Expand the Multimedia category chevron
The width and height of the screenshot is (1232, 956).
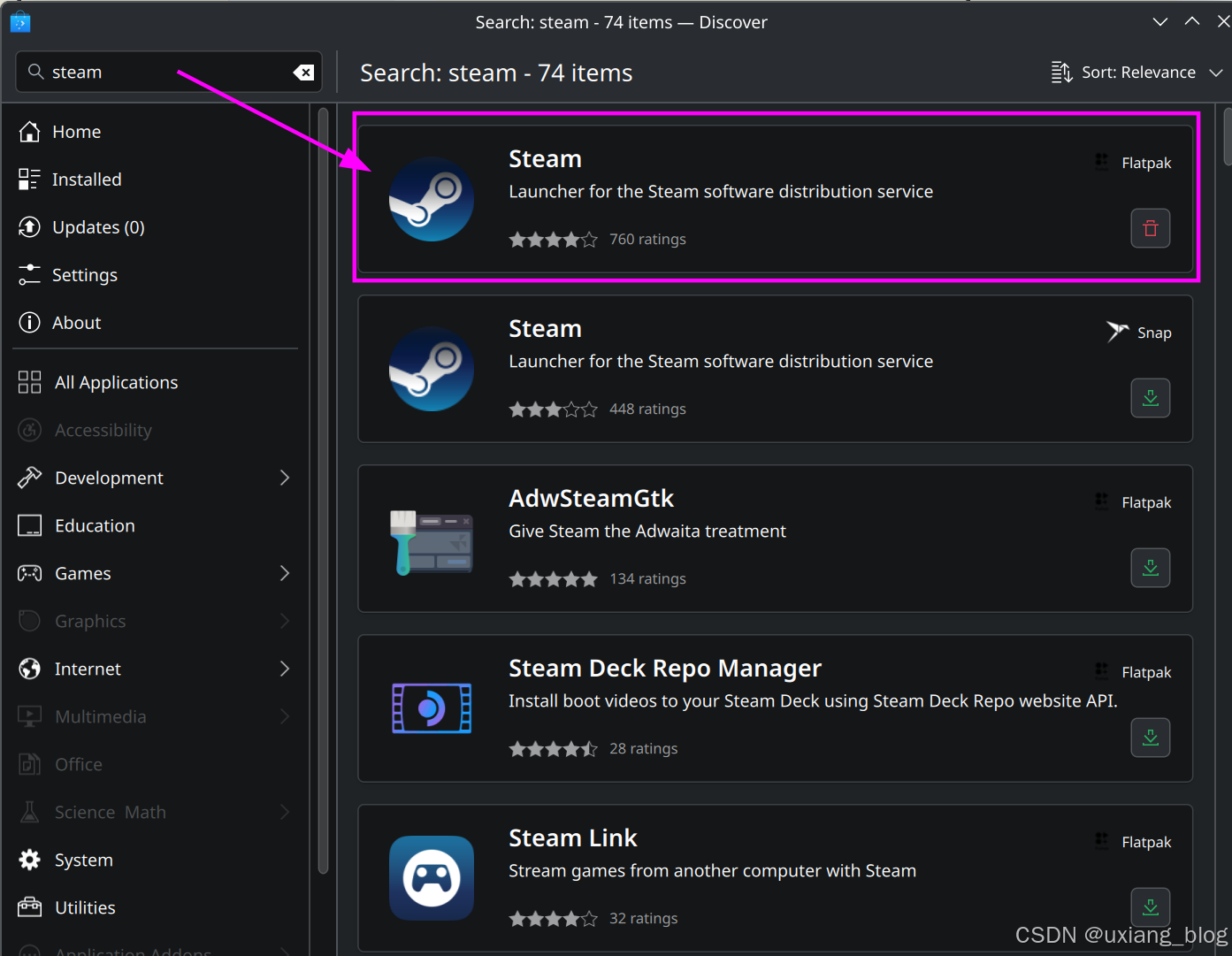coord(285,716)
